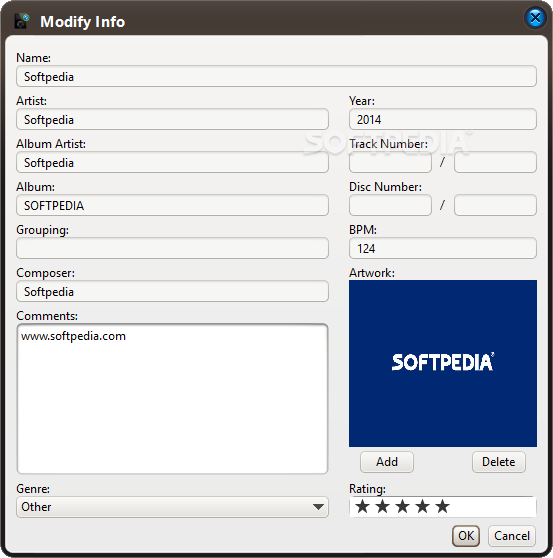Screen dimensions: 553x558
Task: Set rating to four stars
Action: pyautogui.click(x=423, y=506)
